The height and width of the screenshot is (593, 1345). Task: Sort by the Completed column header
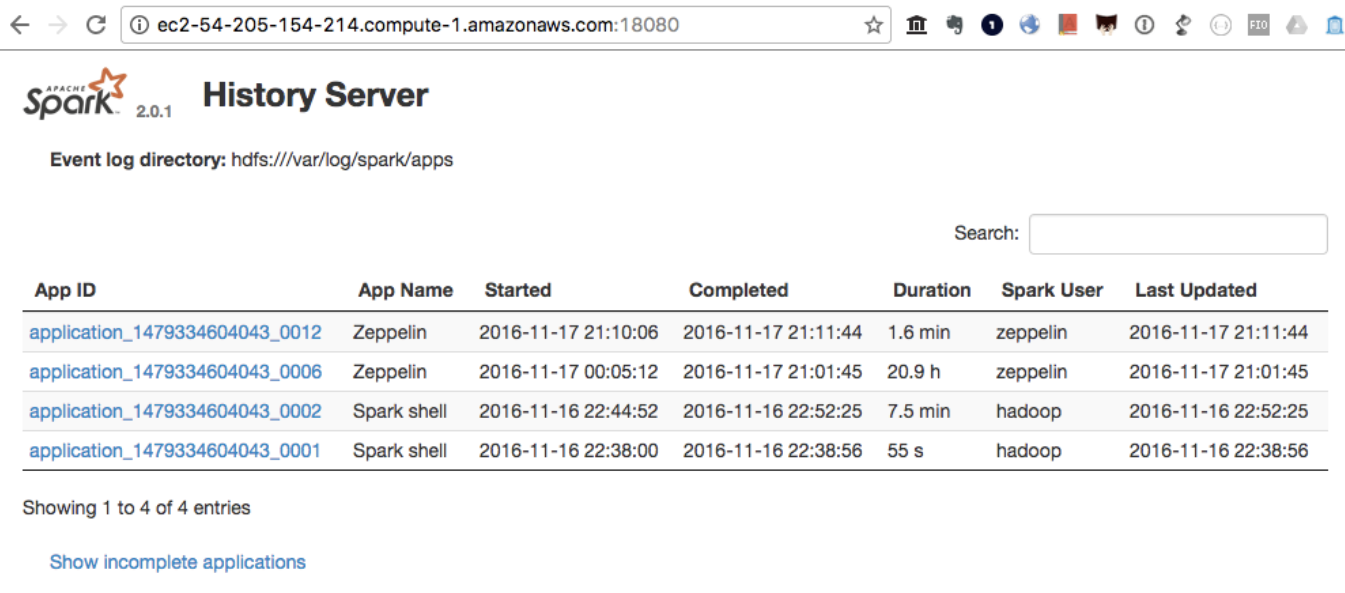point(738,290)
